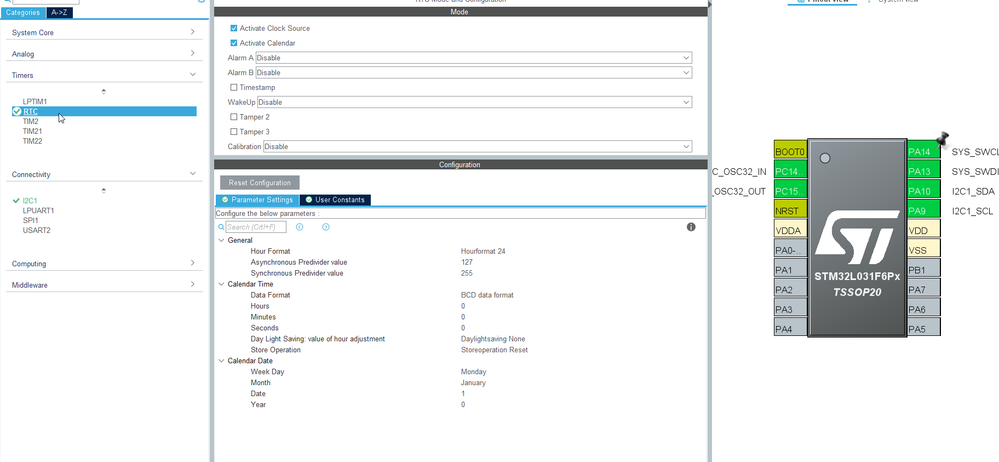Go to previous search result arrow
Image resolution: width=999 pixels, height=462 pixels.
(x=299, y=227)
